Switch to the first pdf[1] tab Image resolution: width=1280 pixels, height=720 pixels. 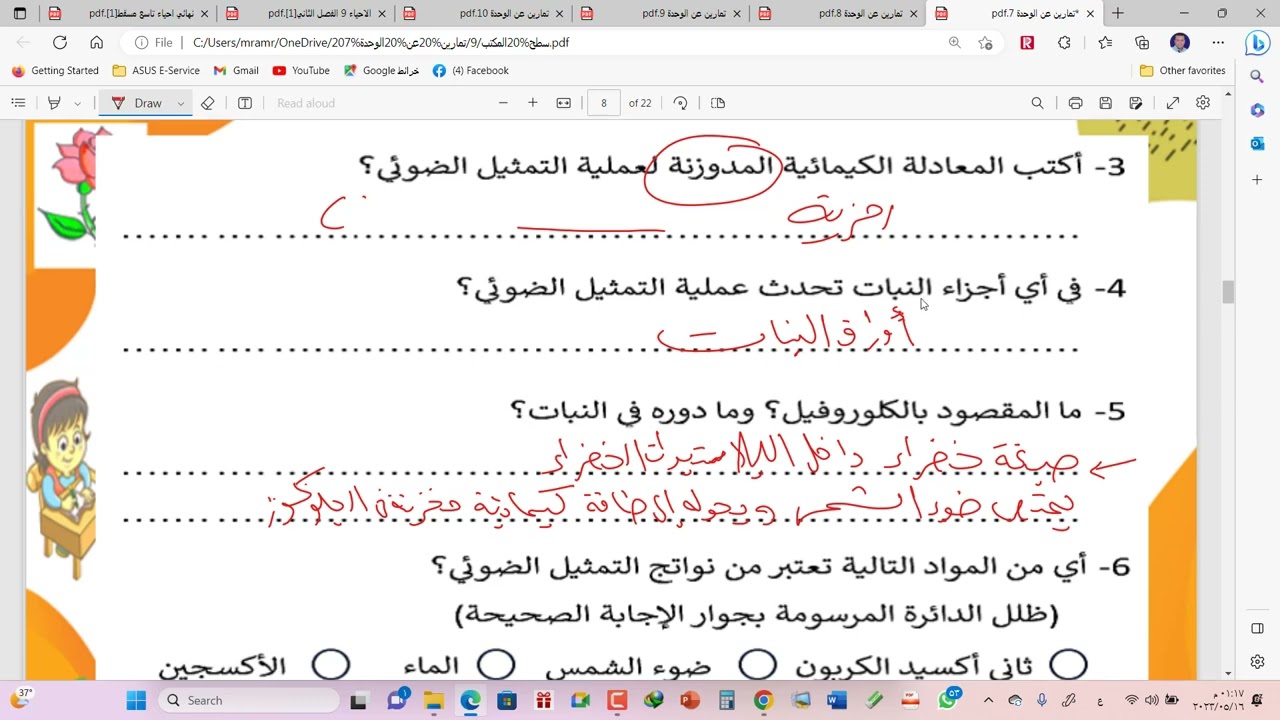pos(130,14)
